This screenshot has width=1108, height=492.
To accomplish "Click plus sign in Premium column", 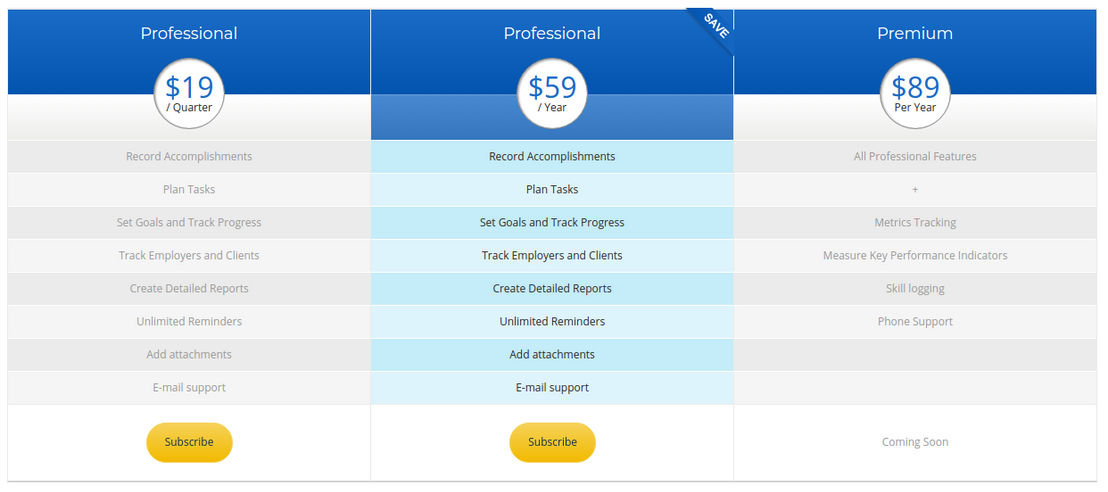I will (x=915, y=189).
